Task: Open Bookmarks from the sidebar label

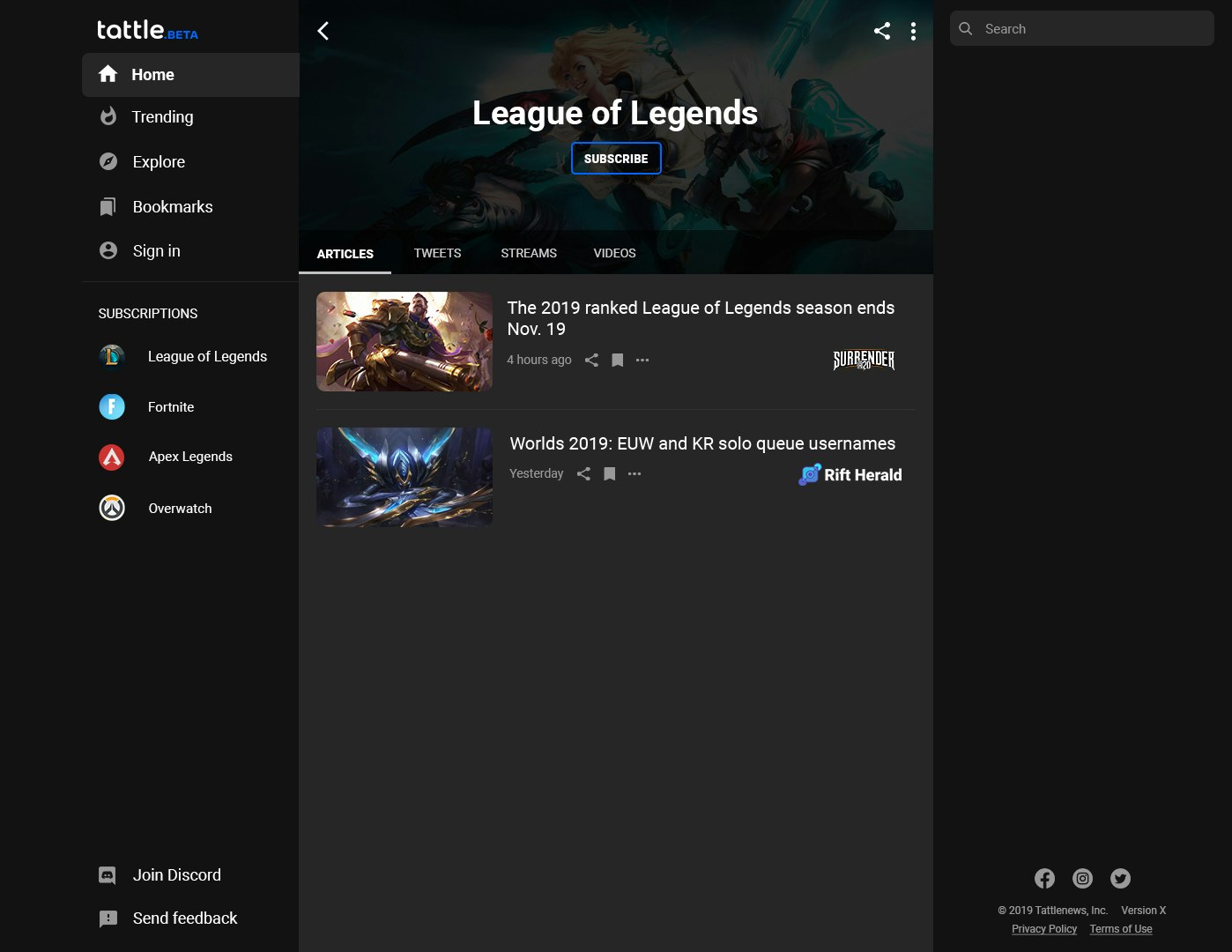Action: pyautogui.click(x=173, y=206)
